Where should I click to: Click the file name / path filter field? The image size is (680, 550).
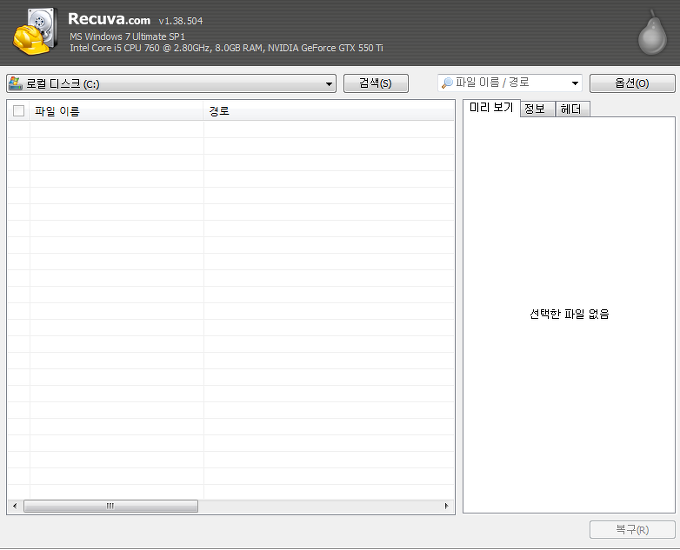click(x=510, y=83)
